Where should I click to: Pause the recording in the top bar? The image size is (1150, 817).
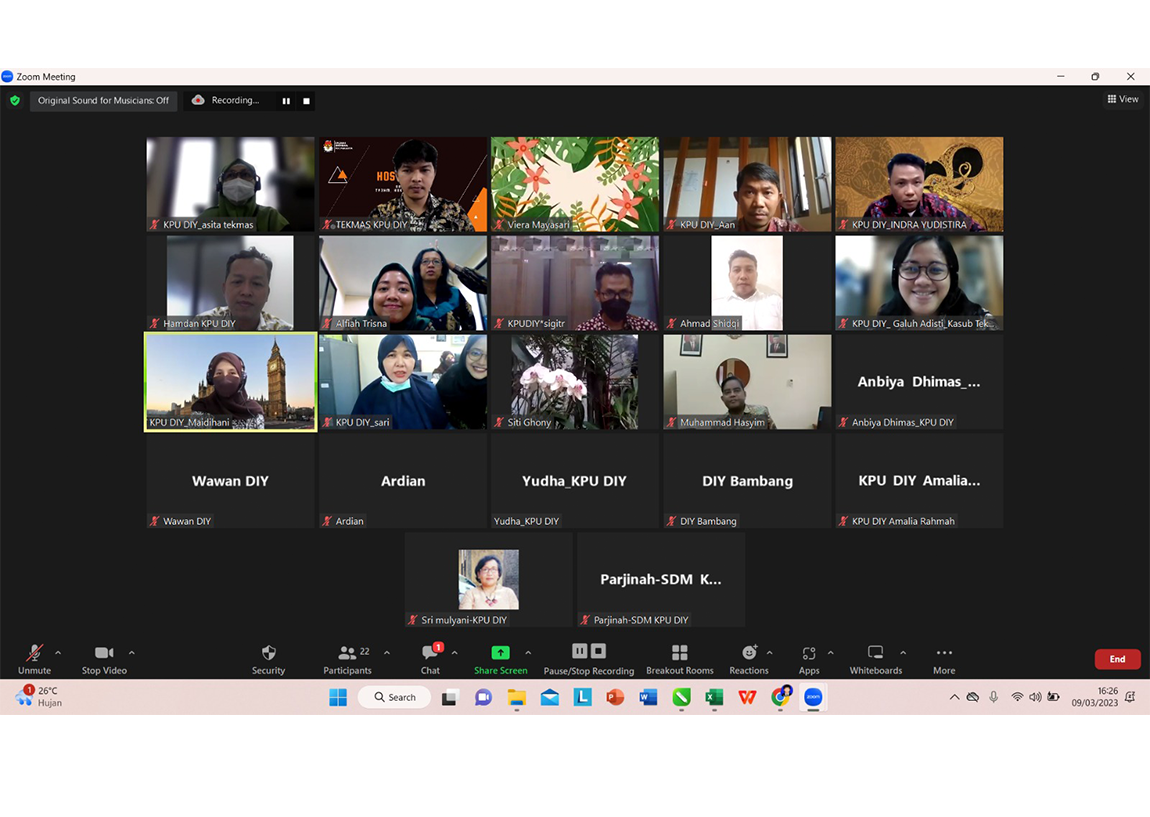(286, 101)
